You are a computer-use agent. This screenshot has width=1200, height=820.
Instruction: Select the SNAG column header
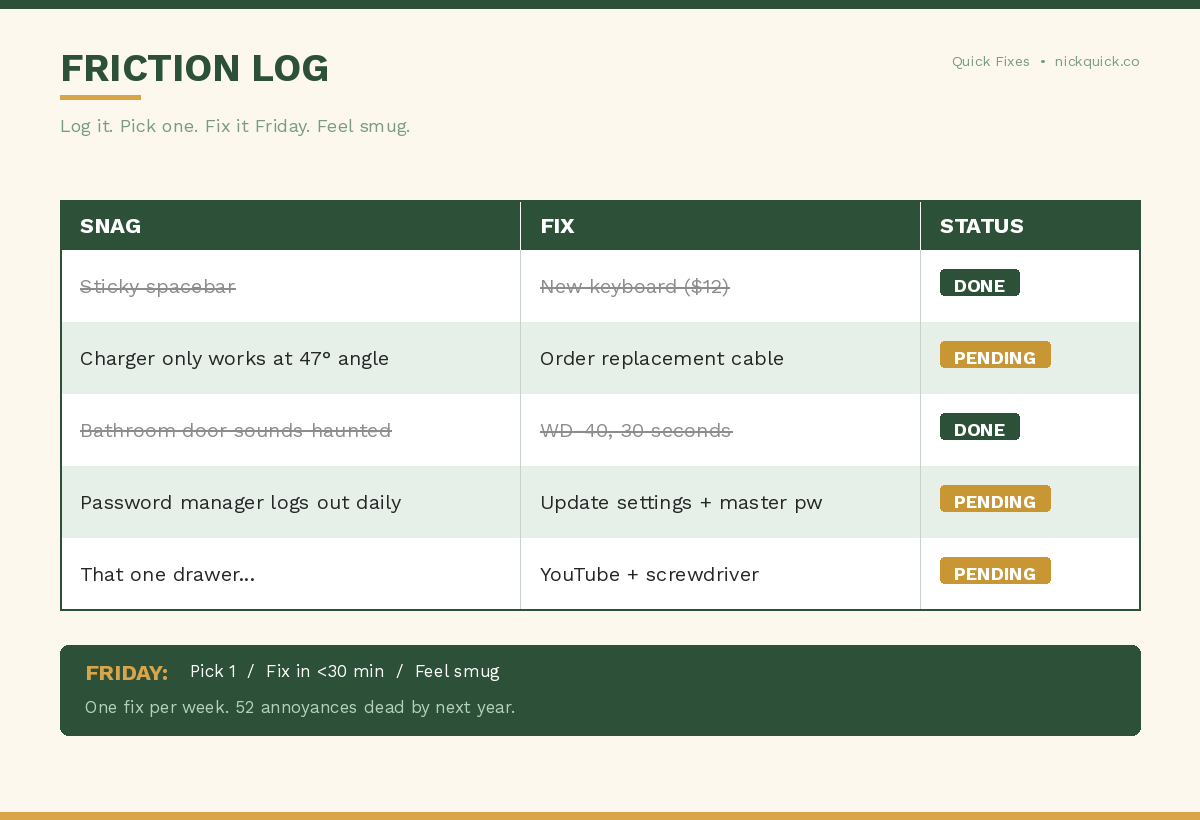click(x=110, y=226)
